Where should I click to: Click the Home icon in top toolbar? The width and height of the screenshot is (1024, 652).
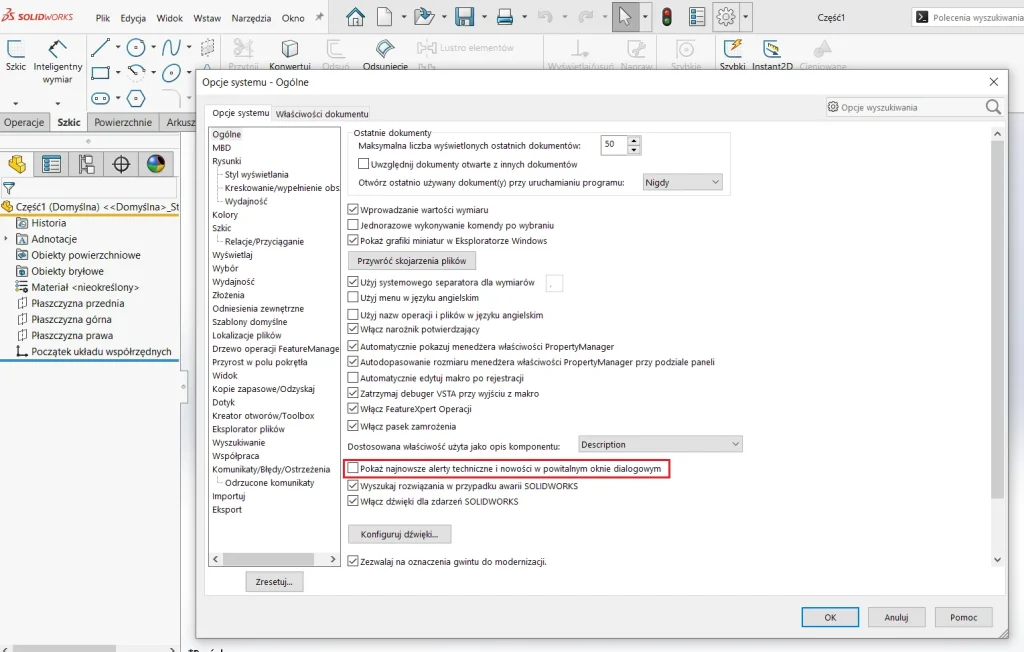pos(355,16)
